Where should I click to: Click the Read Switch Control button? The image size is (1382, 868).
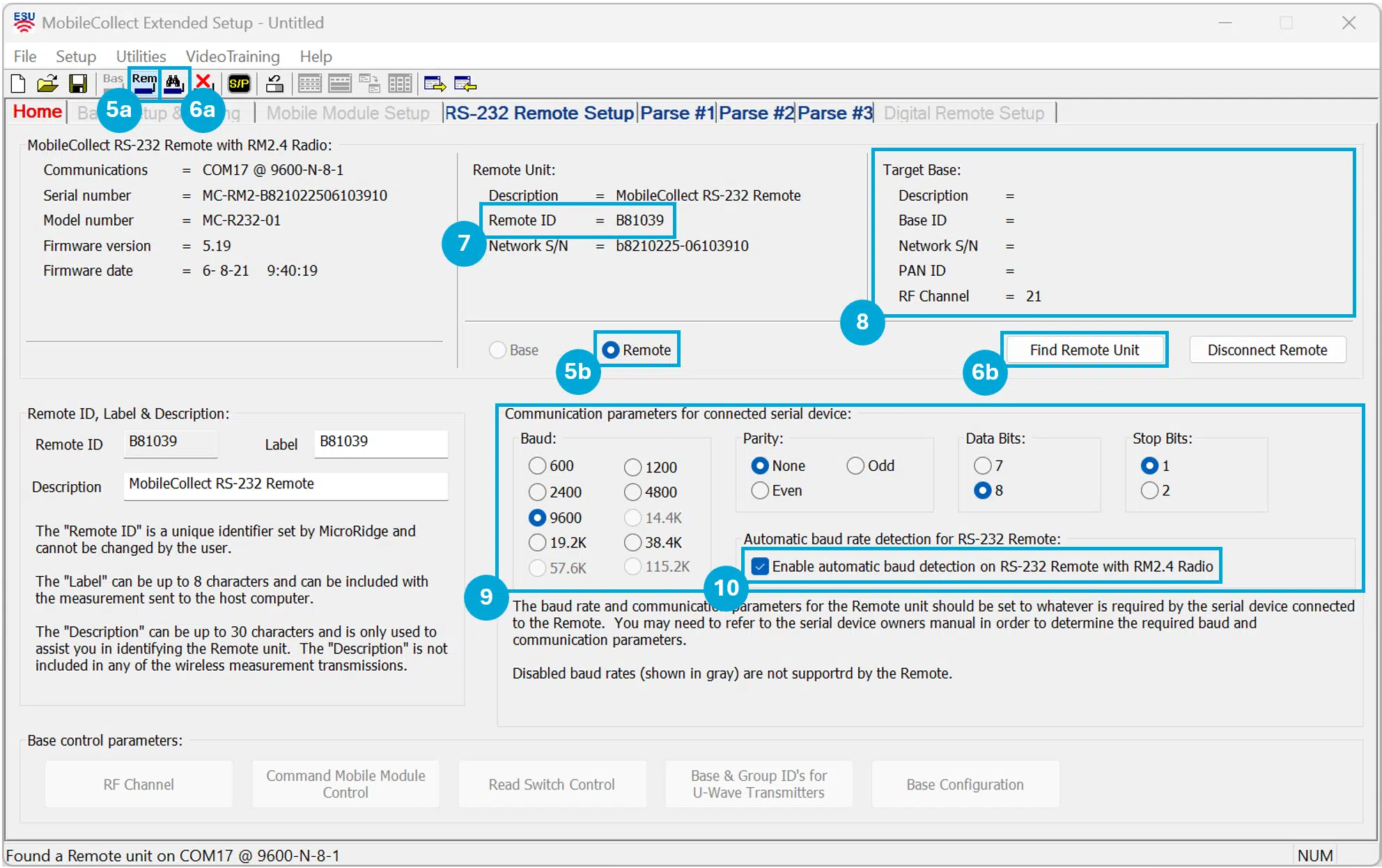coord(552,784)
